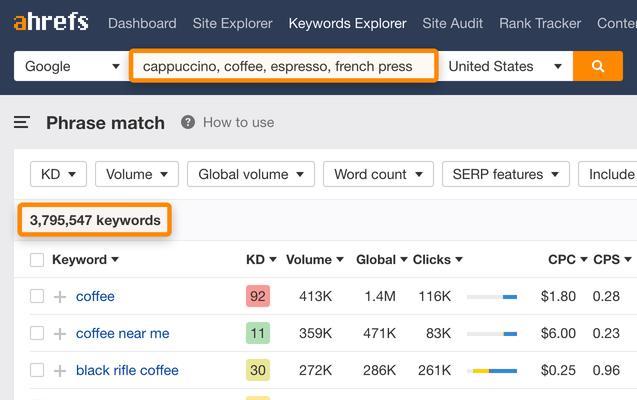Click the plus icon beside coffee near me
The height and width of the screenshot is (400, 637).
tap(60, 333)
